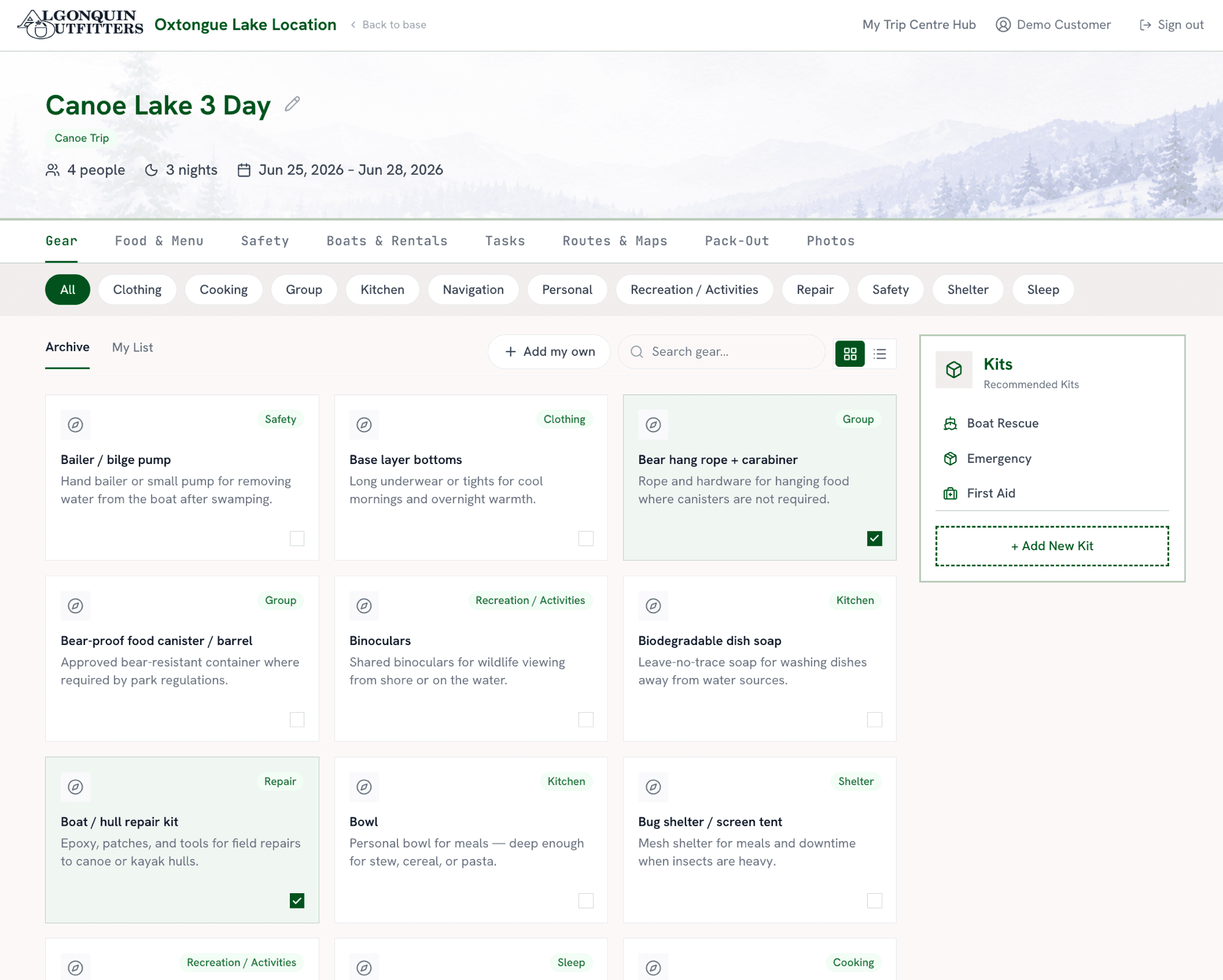Click the Kits box icon
Screen dimensions: 1223x980
pos(954,369)
